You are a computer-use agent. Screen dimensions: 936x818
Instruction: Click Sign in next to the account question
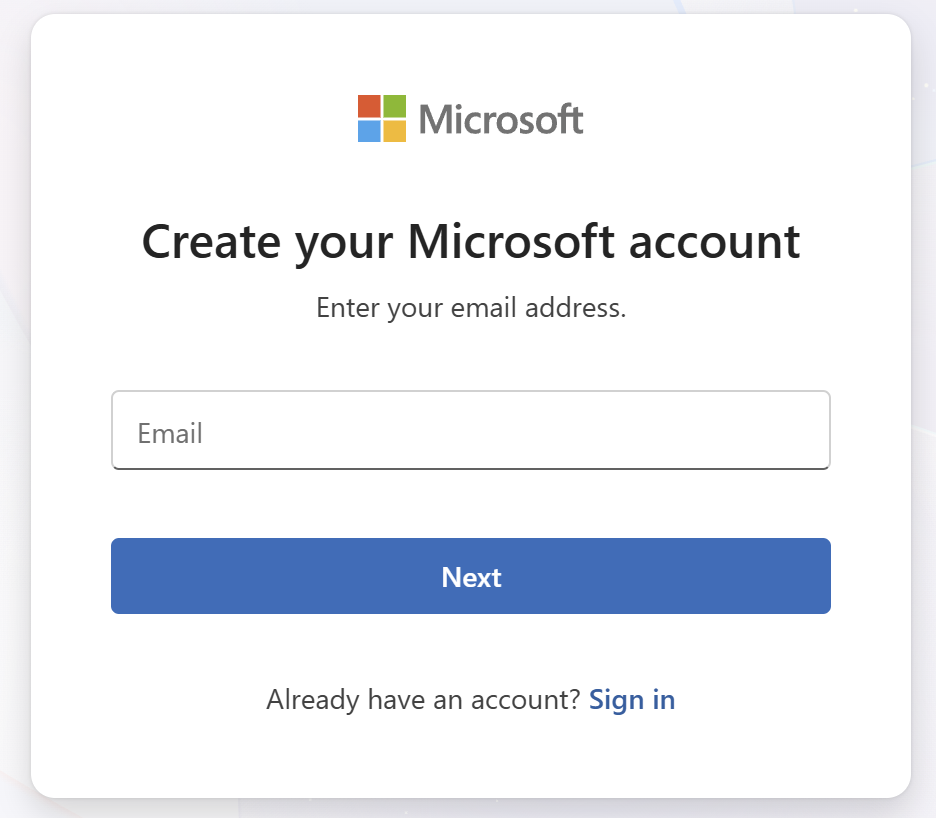631,699
